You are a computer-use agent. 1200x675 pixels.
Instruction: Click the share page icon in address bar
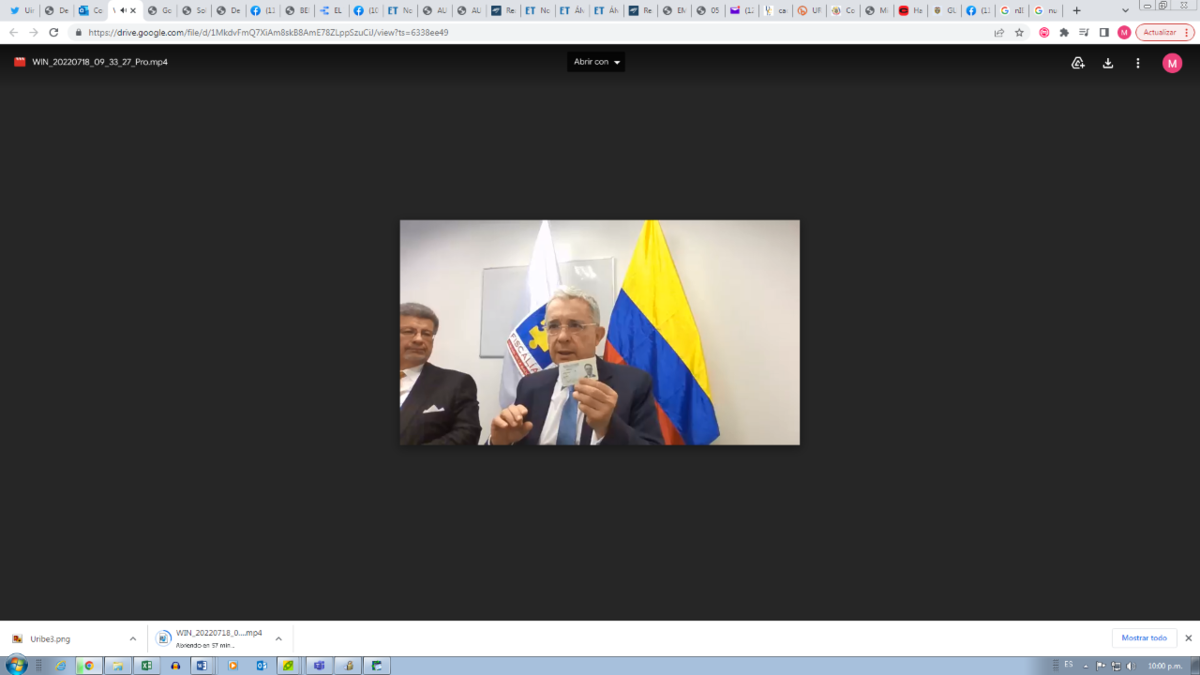point(999,32)
